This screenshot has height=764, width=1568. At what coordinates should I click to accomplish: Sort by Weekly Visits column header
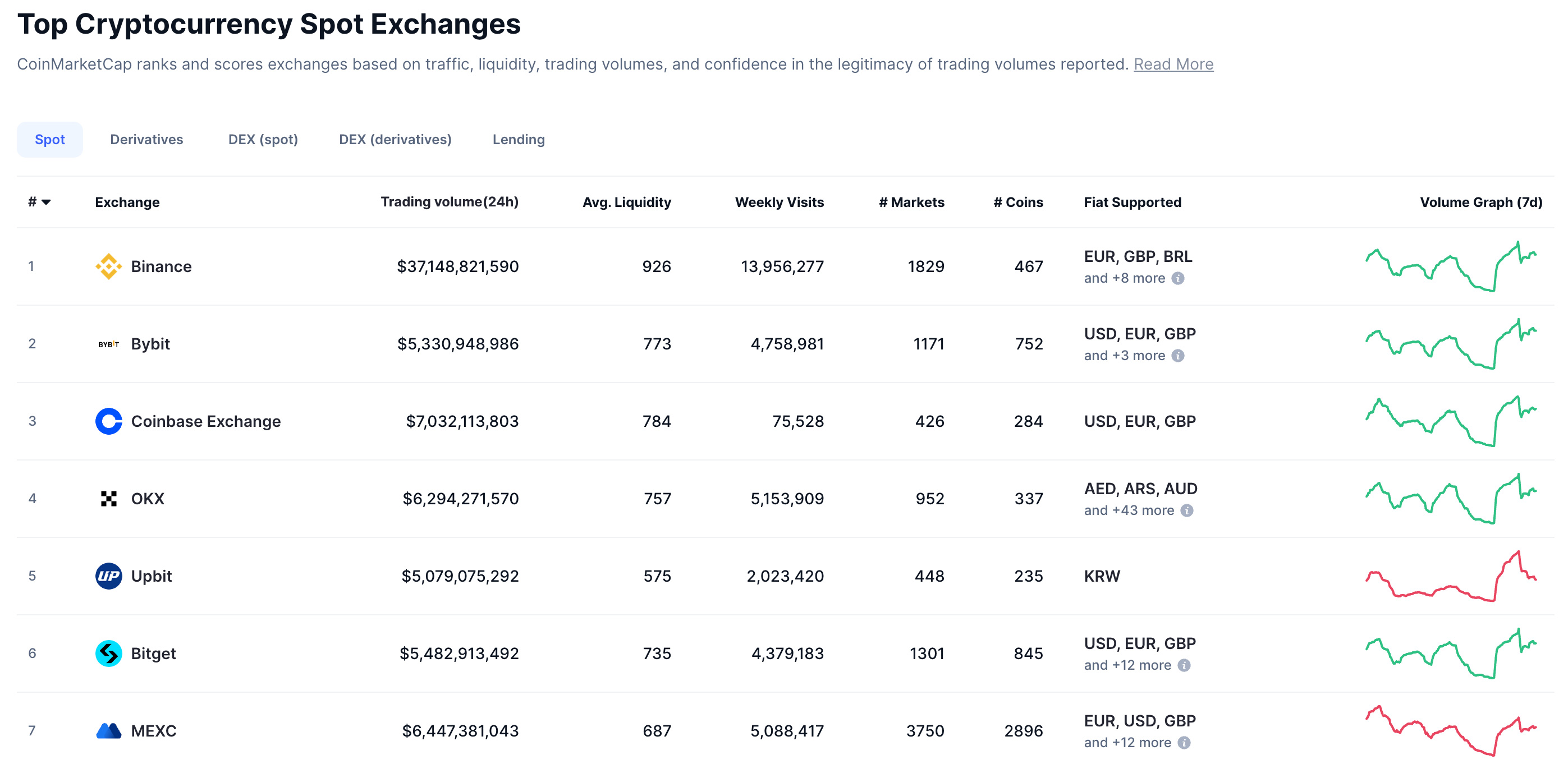pyautogui.click(x=778, y=202)
